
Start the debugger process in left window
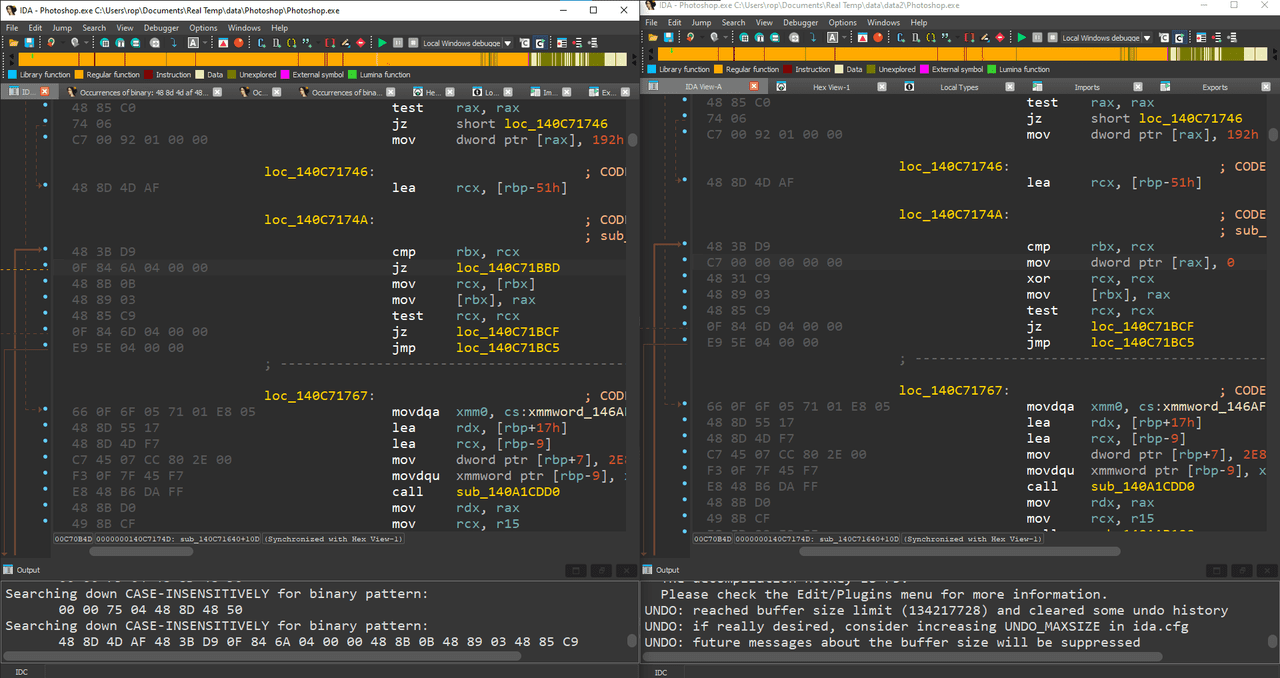(x=382, y=42)
